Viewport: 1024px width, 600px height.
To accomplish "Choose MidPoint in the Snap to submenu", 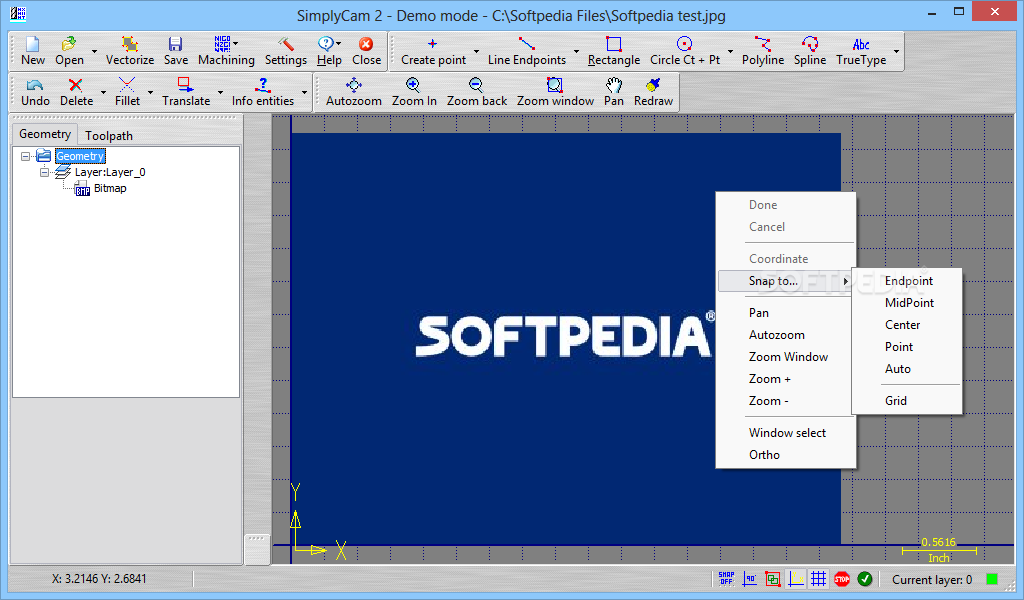I will (x=908, y=303).
